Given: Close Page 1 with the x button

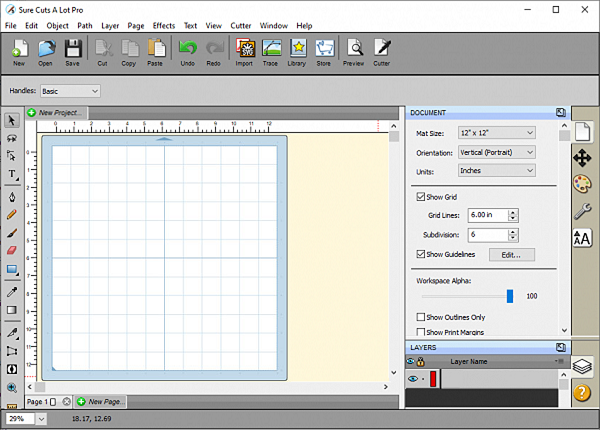Looking at the screenshot, I should click(x=67, y=402).
